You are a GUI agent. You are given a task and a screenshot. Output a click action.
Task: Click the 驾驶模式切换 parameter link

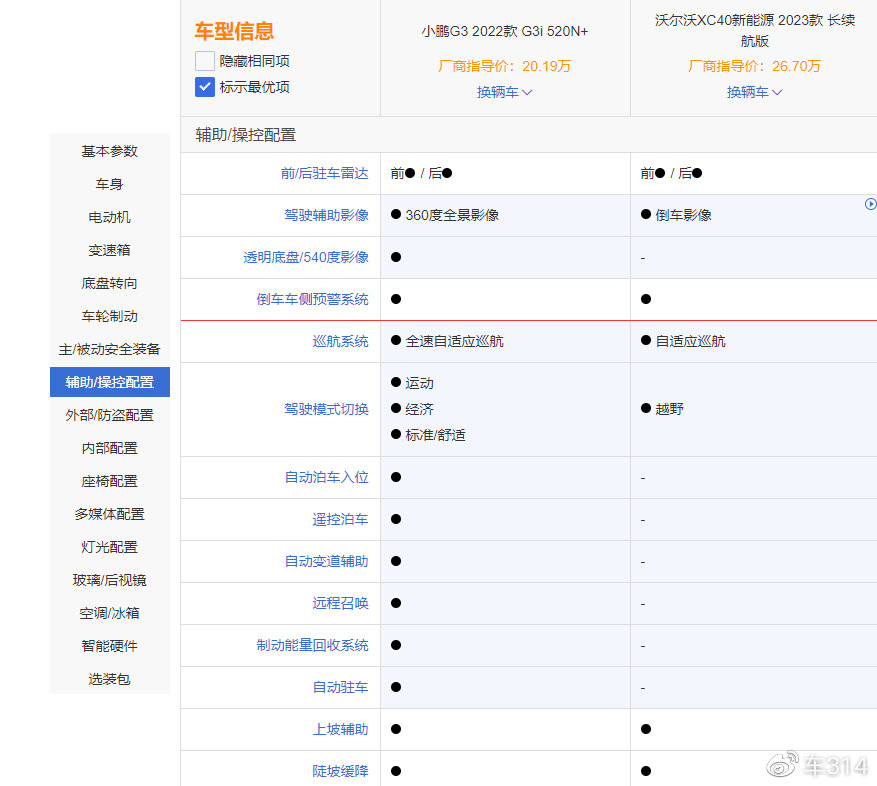click(329, 408)
